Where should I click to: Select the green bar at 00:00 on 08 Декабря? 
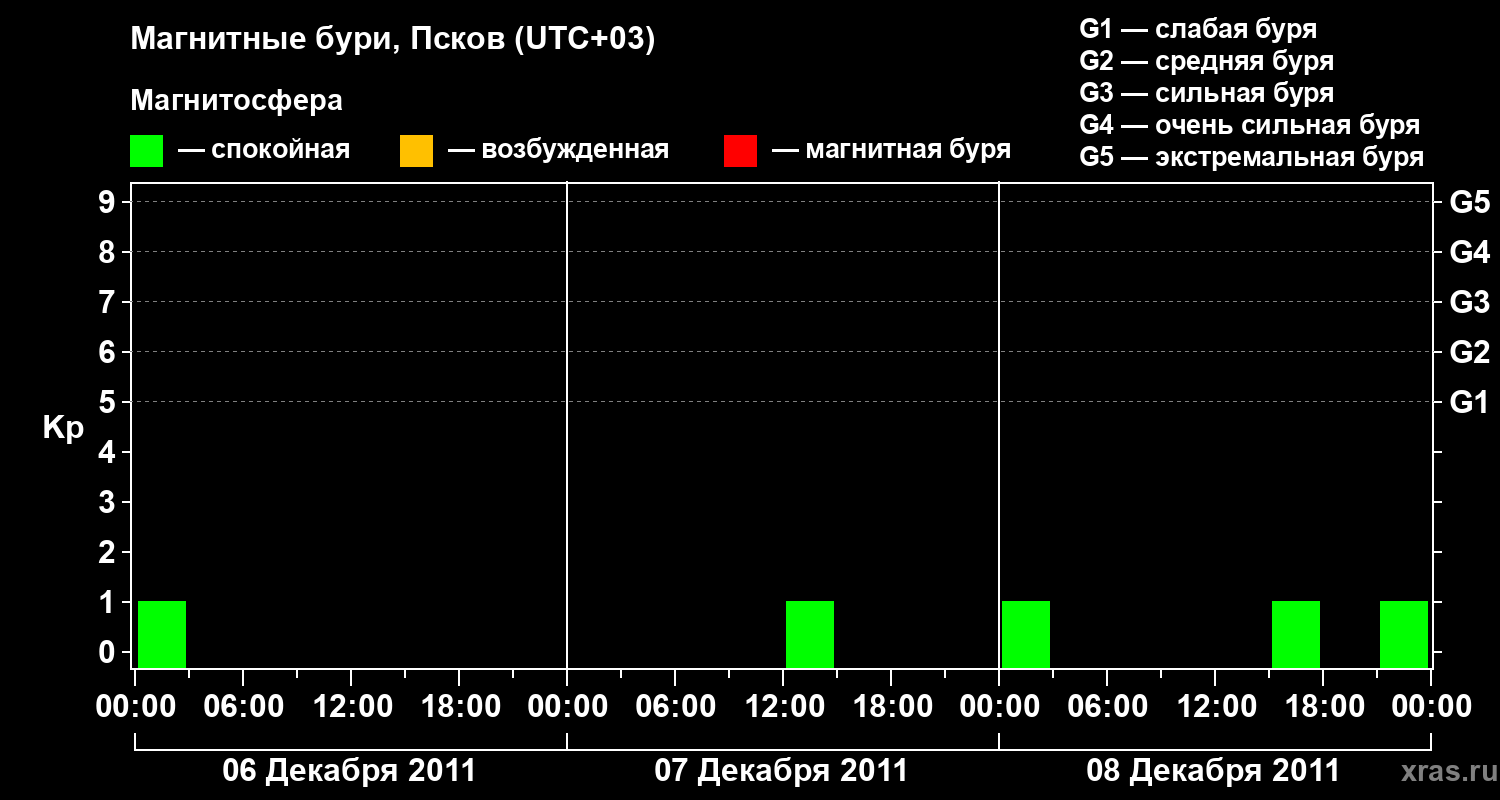click(1026, 634)
